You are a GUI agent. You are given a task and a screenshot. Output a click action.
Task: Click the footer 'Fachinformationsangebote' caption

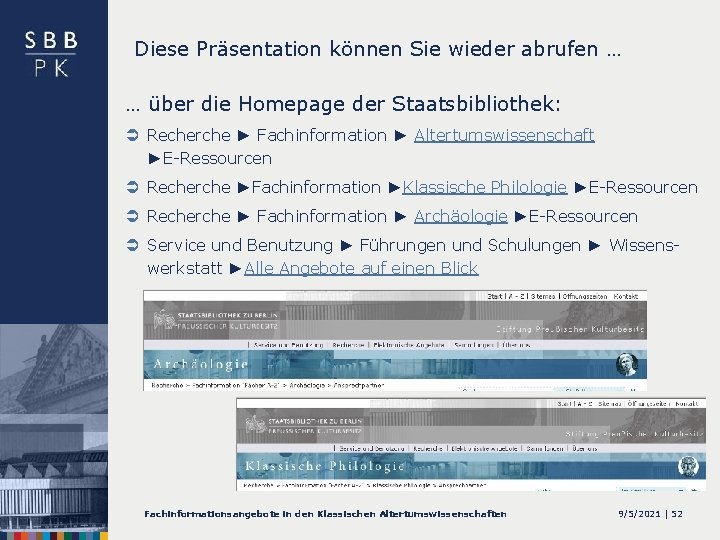coord(325,514)
